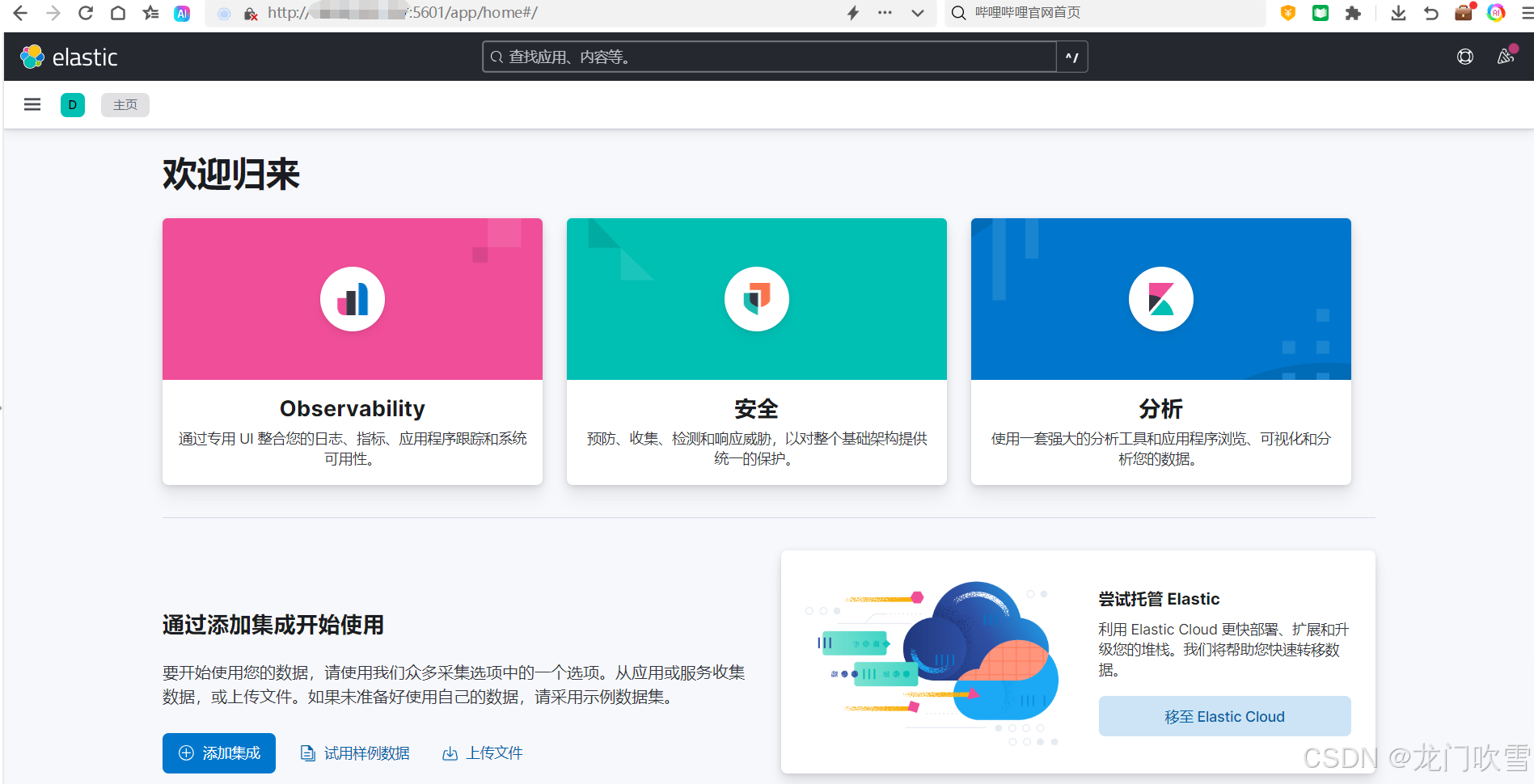
Task: Click the Observability heading text
Action: pos(353,409)
